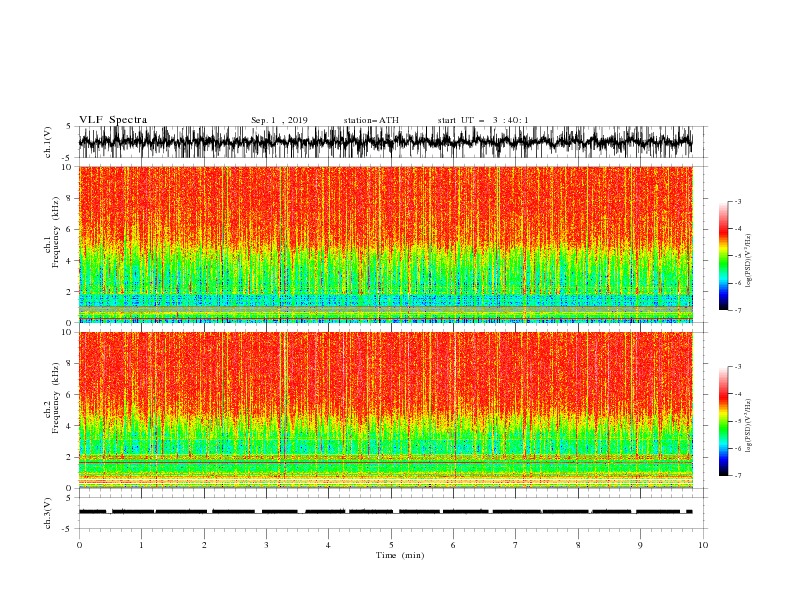Click time tick '4' below ch.3 panel
This screenshot has height=612, width=792.
[x=328, y=545]
